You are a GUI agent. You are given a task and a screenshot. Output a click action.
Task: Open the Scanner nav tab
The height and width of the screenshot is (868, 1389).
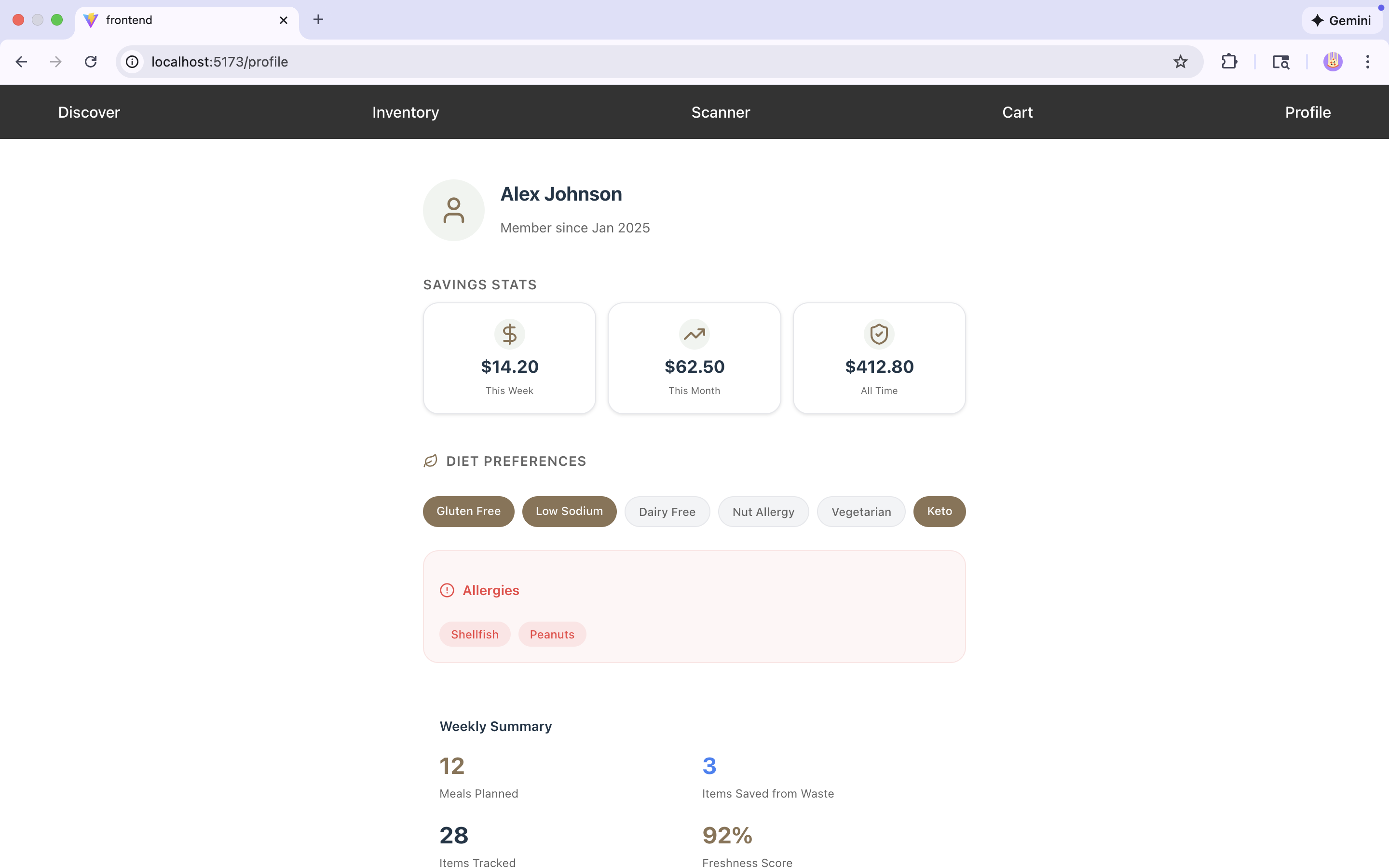721,112
